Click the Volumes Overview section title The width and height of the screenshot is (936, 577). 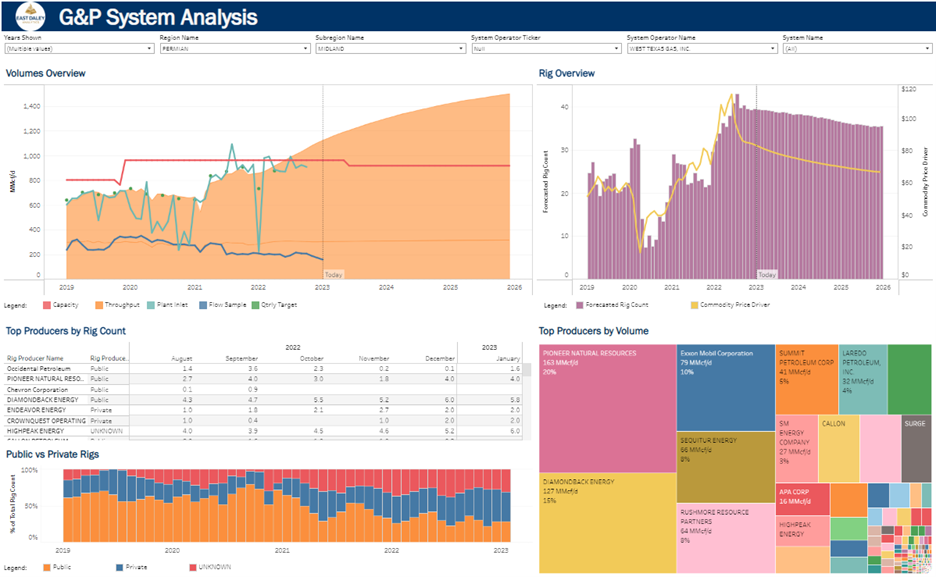tap(45, 73)
